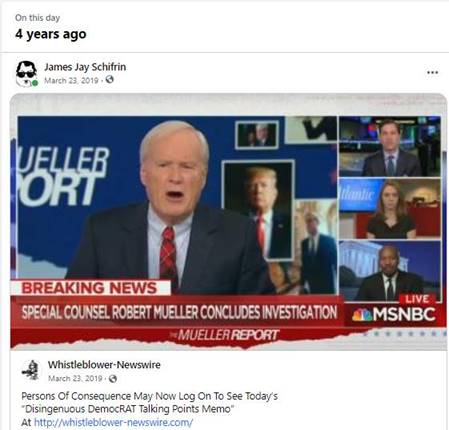This screenshot has width=449, height=430.
Task: Click Whistleblower-Newswire's March 23, 2019 timestamp
Action: [x=75, y=379]
